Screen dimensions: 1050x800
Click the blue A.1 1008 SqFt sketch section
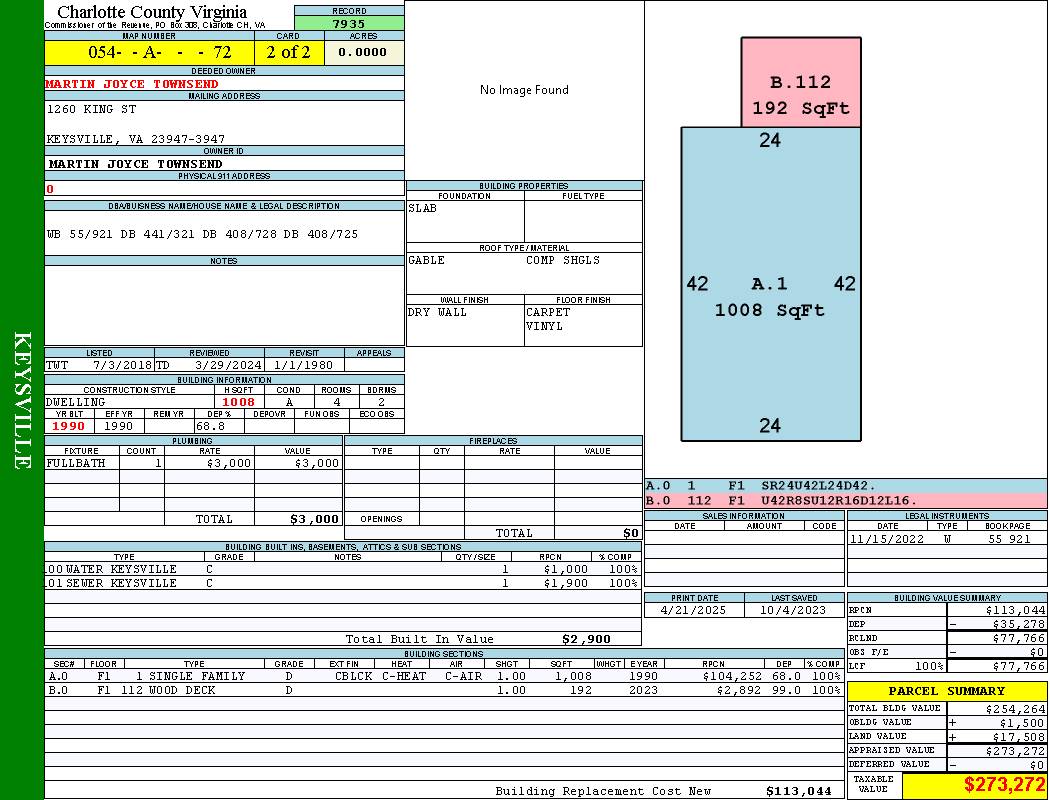pyautogui.click(x=771, y=284)
